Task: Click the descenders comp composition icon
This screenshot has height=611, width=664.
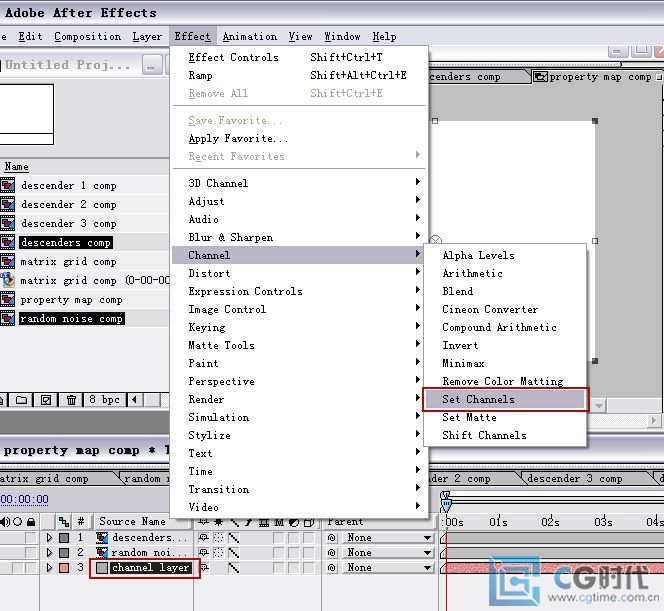Action: coord(8,242)
